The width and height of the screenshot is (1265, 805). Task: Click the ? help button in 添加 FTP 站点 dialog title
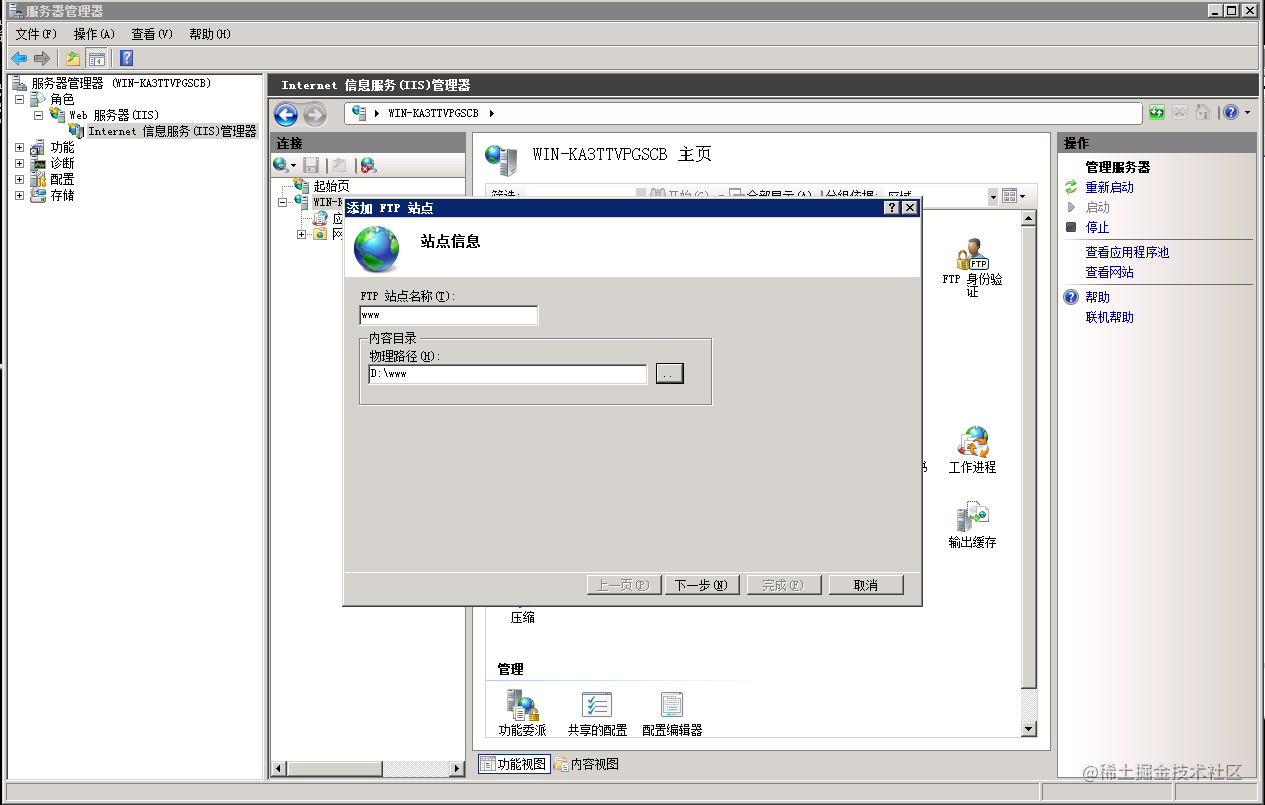(x=891, y=208)
